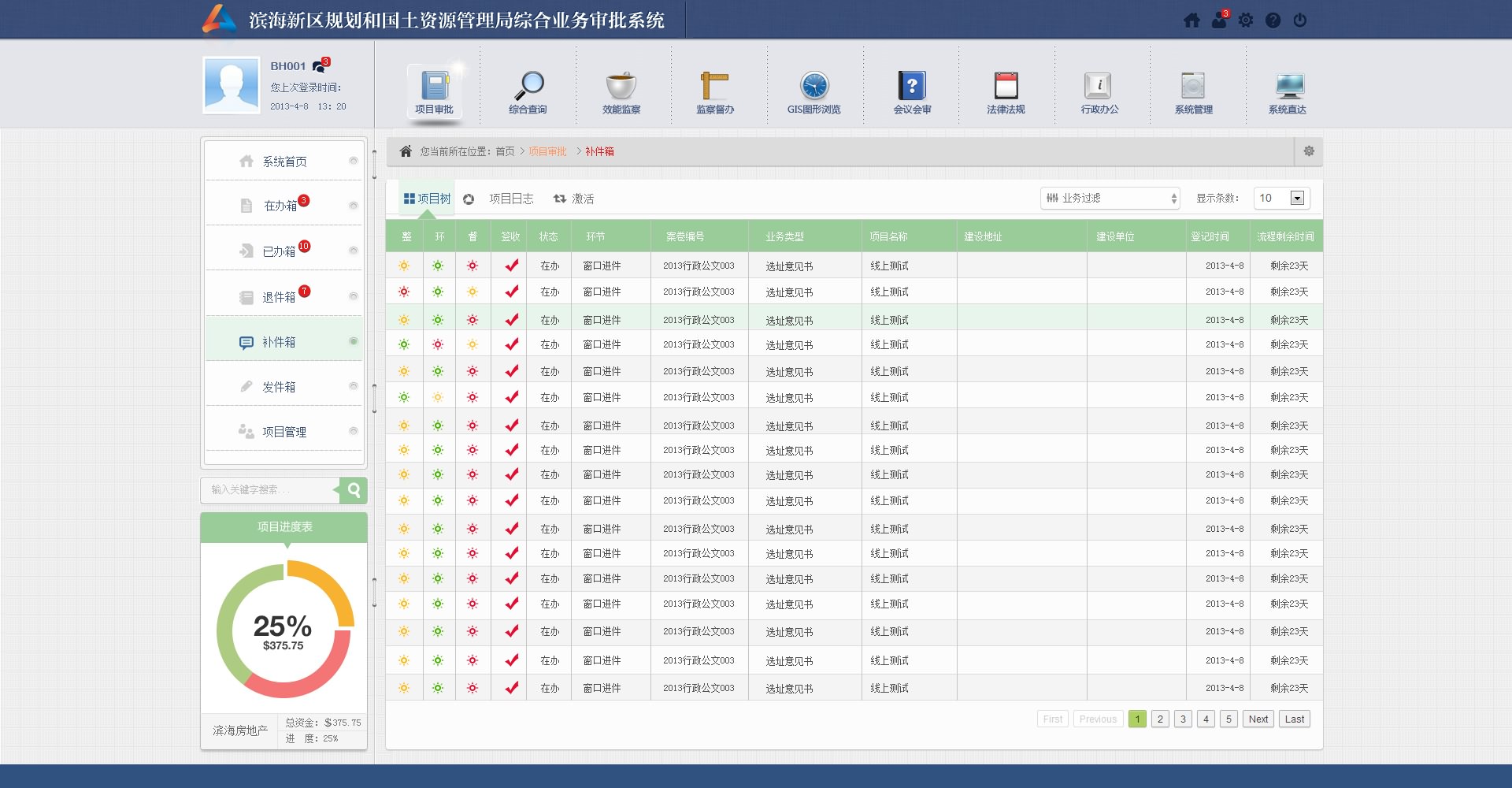Toggle radio dot beside 项目管理
Viewport: 1512px width, 788px height.
point(354,431)
